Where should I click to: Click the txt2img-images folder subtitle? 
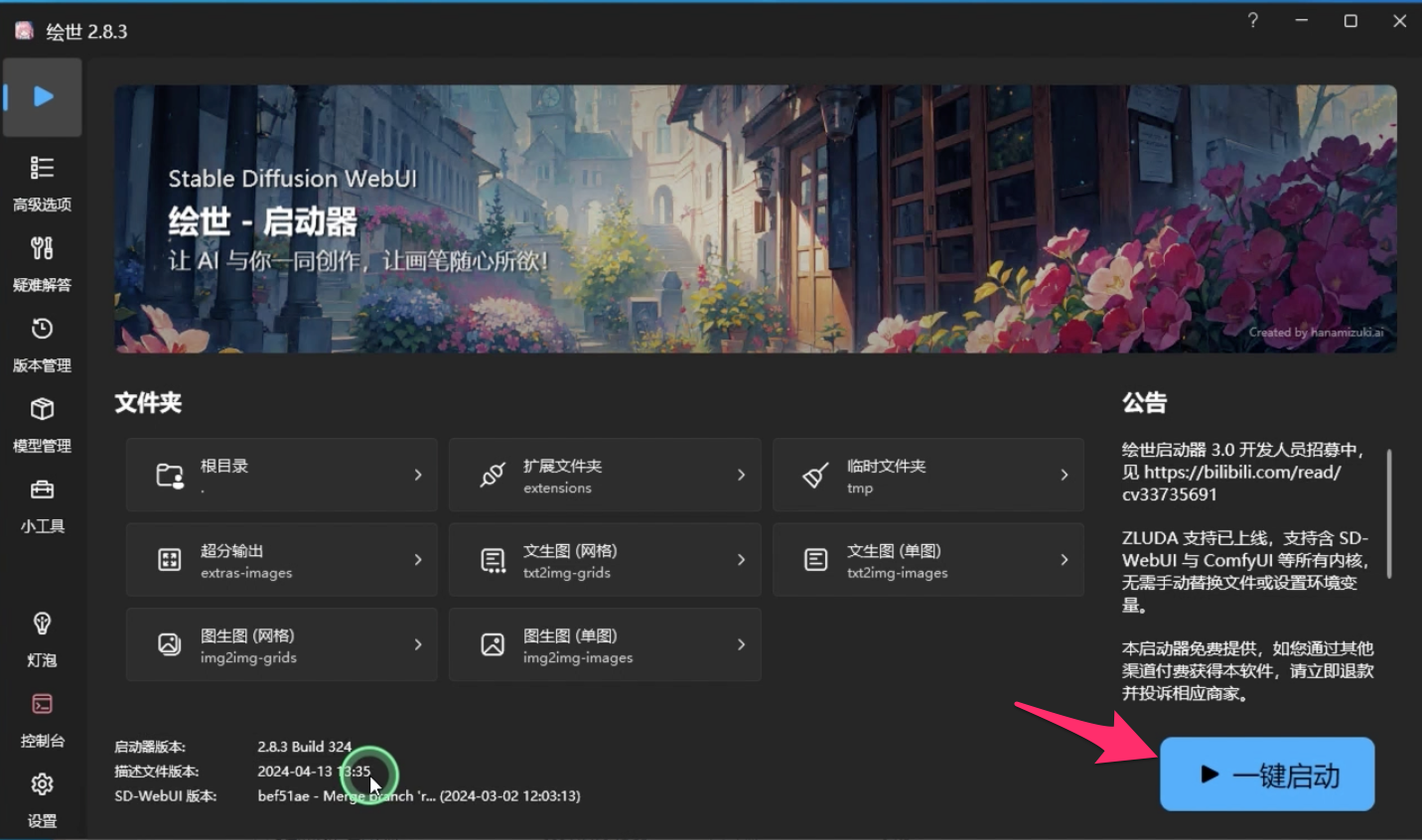898,573
